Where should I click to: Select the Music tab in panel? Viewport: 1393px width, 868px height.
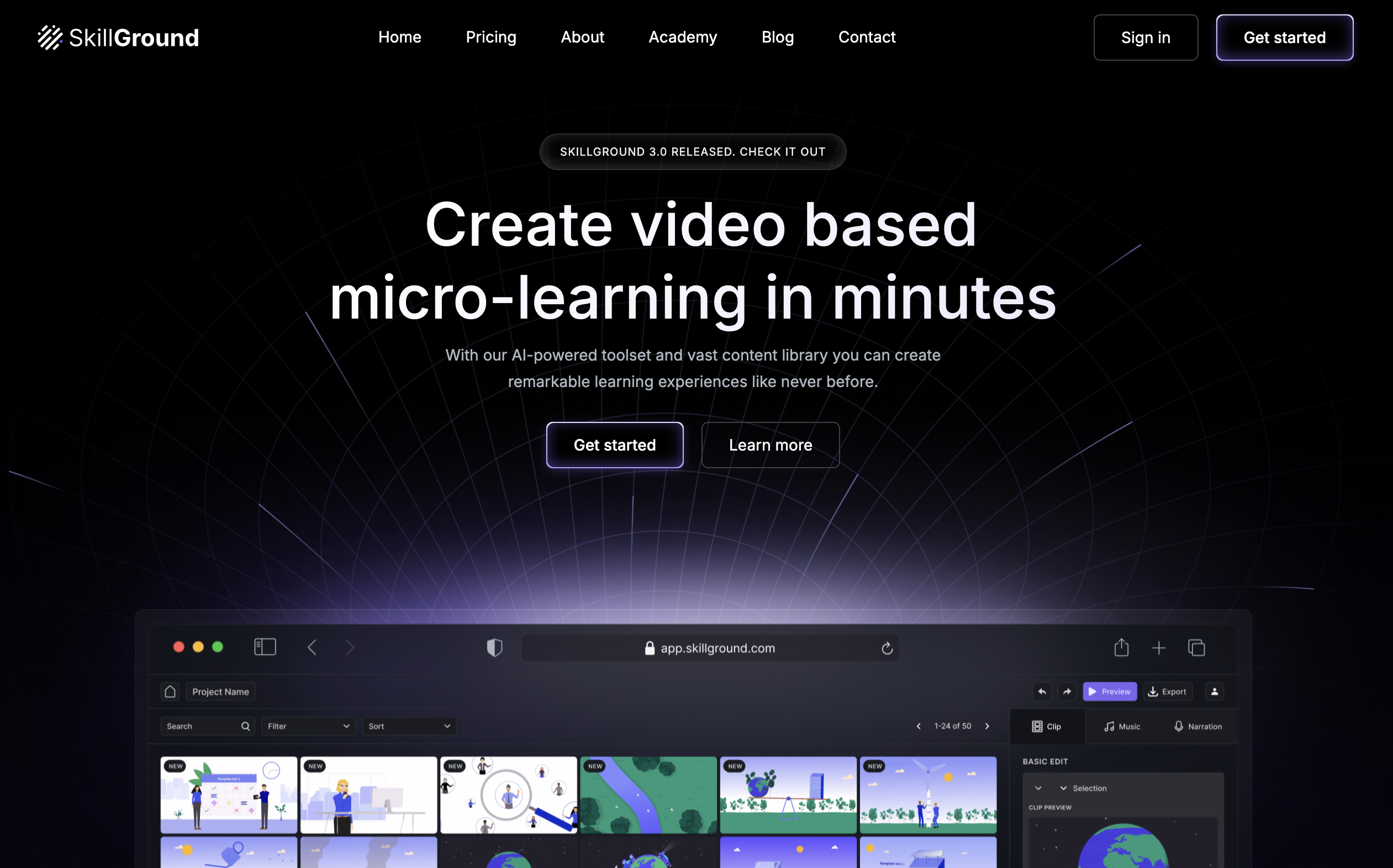(1122, 725)
